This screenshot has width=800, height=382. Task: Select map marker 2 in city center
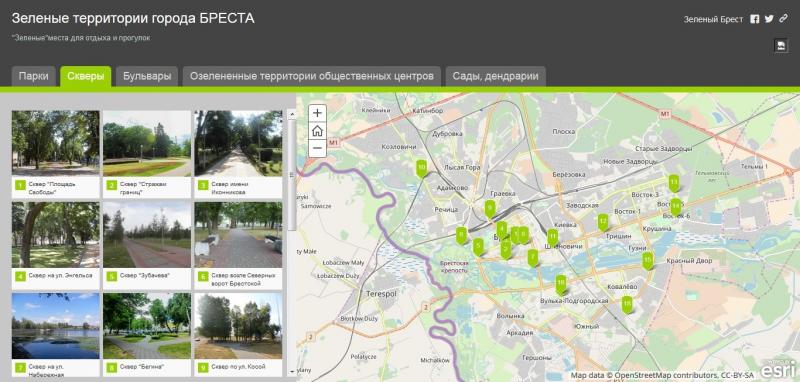click(x=506, y=249)
